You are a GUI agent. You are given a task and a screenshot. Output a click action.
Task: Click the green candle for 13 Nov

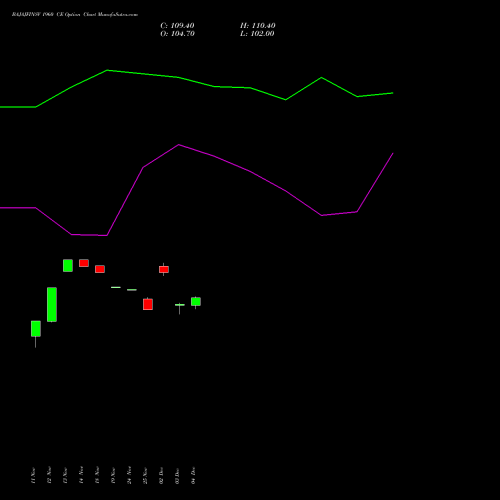tap(68, 265)
